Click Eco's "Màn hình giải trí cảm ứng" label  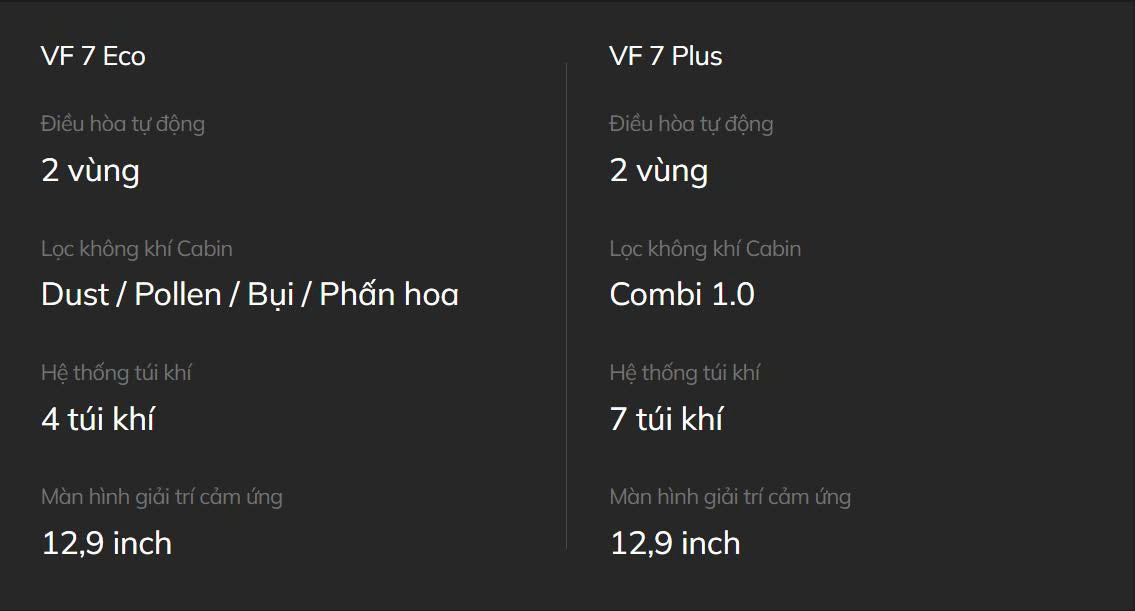162,497
